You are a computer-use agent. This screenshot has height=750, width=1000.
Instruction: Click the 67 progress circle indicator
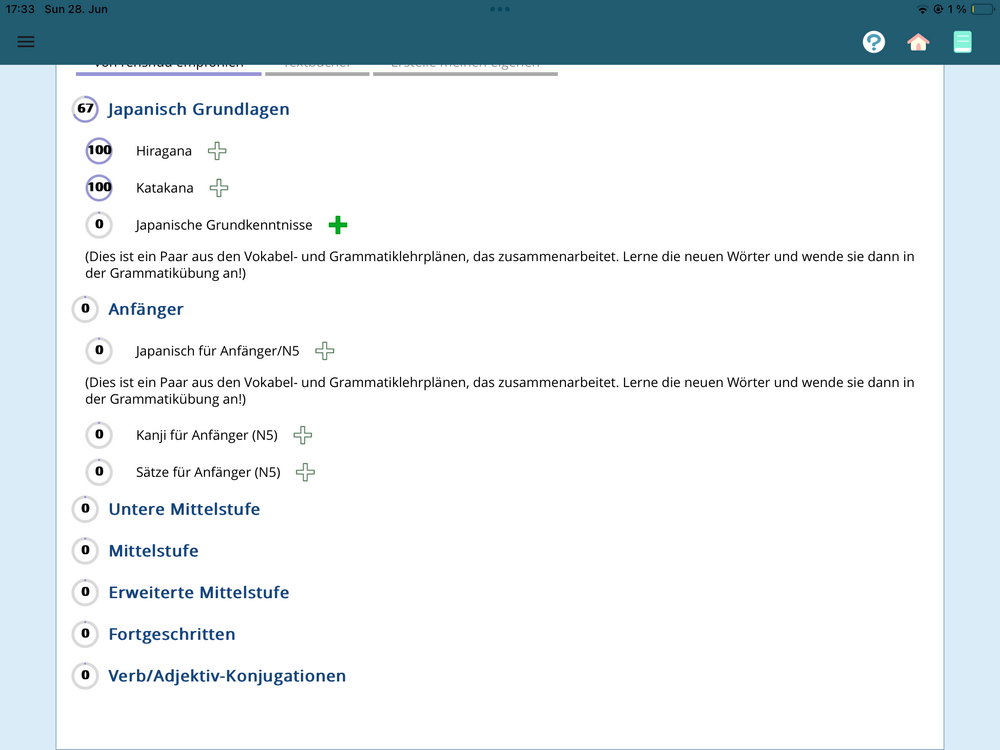[x=85, y=109]
